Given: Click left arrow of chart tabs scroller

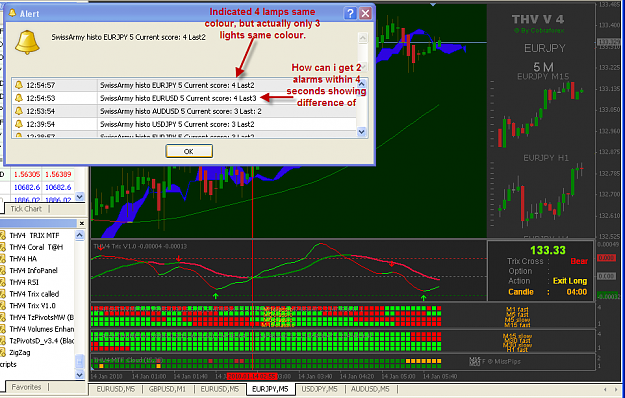Looking at the screenshot, I should coord(605,389).
